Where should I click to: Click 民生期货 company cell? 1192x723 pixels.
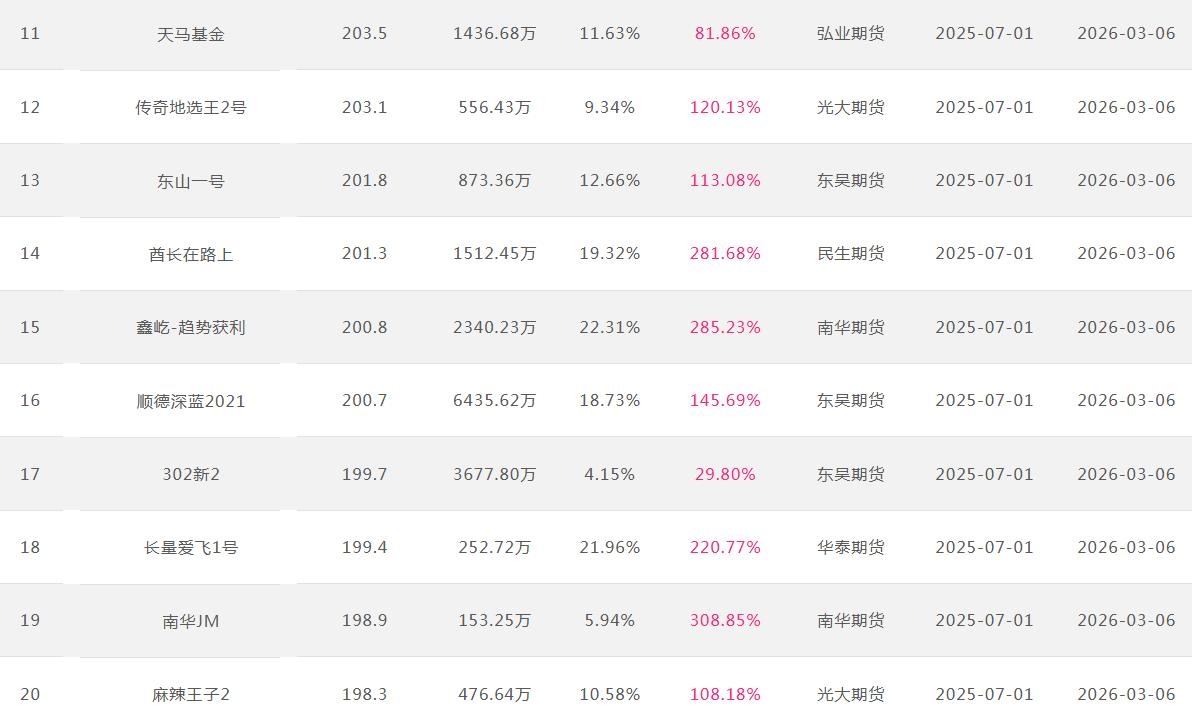click(x=850, y=254)
